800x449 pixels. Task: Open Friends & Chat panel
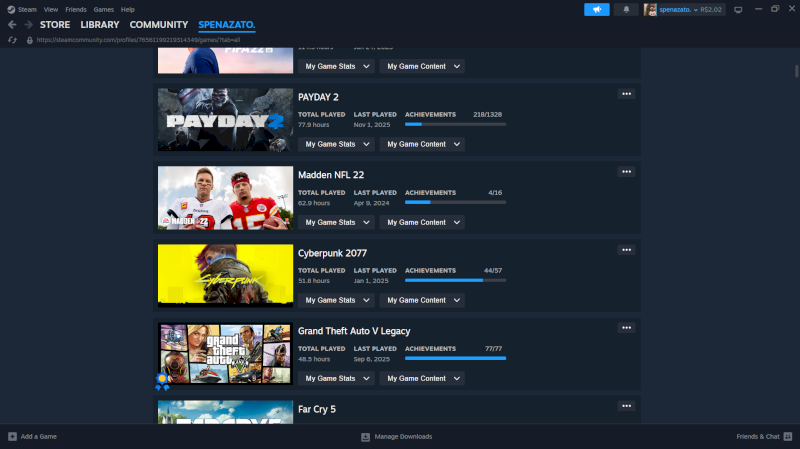764,437
